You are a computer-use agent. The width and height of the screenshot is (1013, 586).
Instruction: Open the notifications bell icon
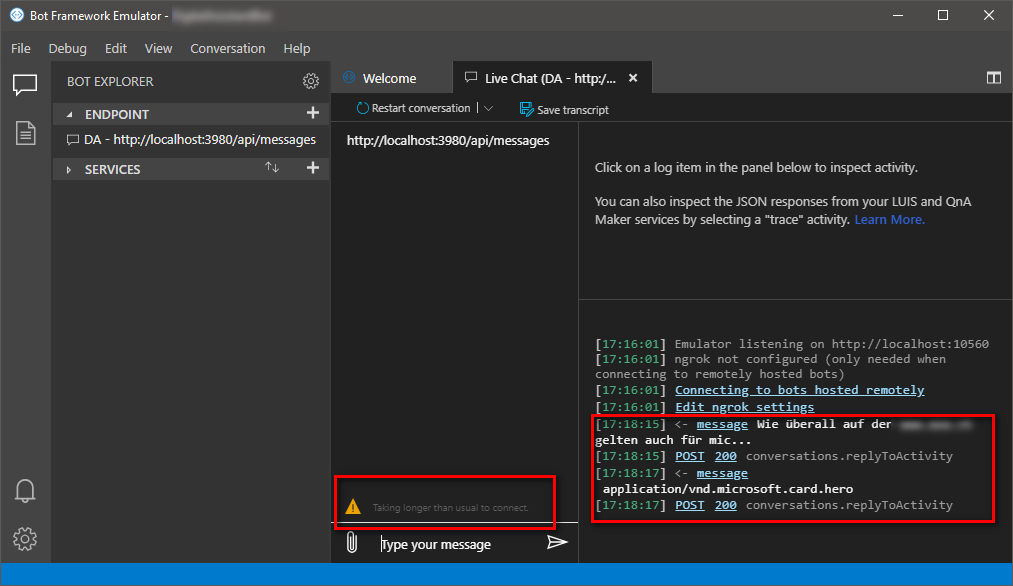tap(25, 491)
